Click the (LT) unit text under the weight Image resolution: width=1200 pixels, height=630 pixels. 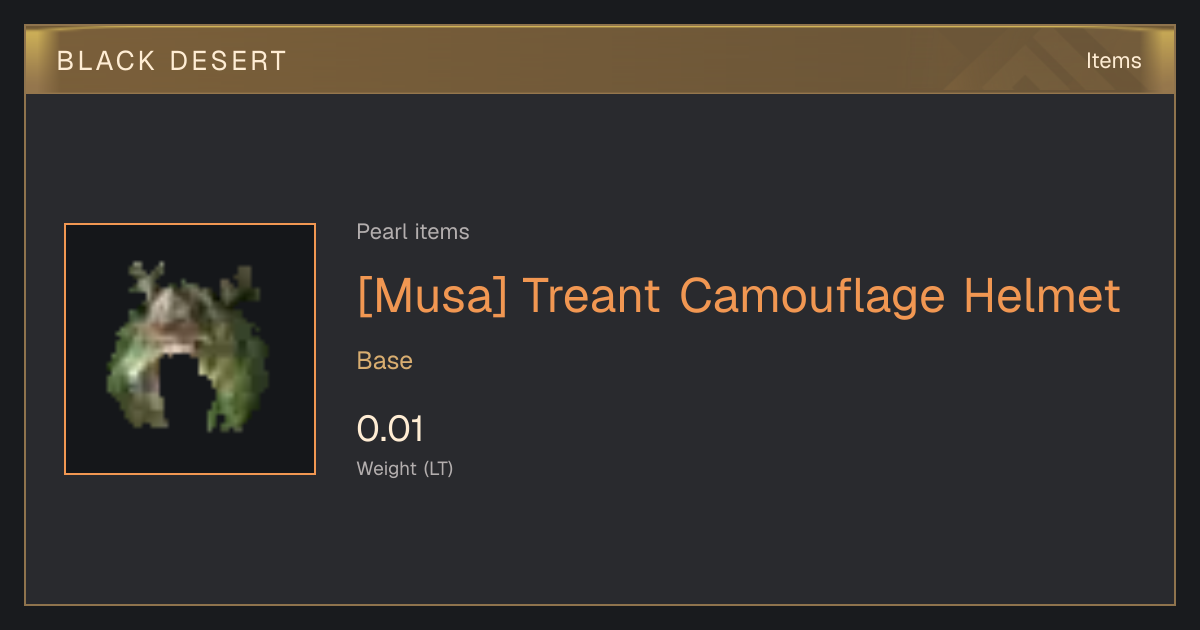click(x=438, y=468)
